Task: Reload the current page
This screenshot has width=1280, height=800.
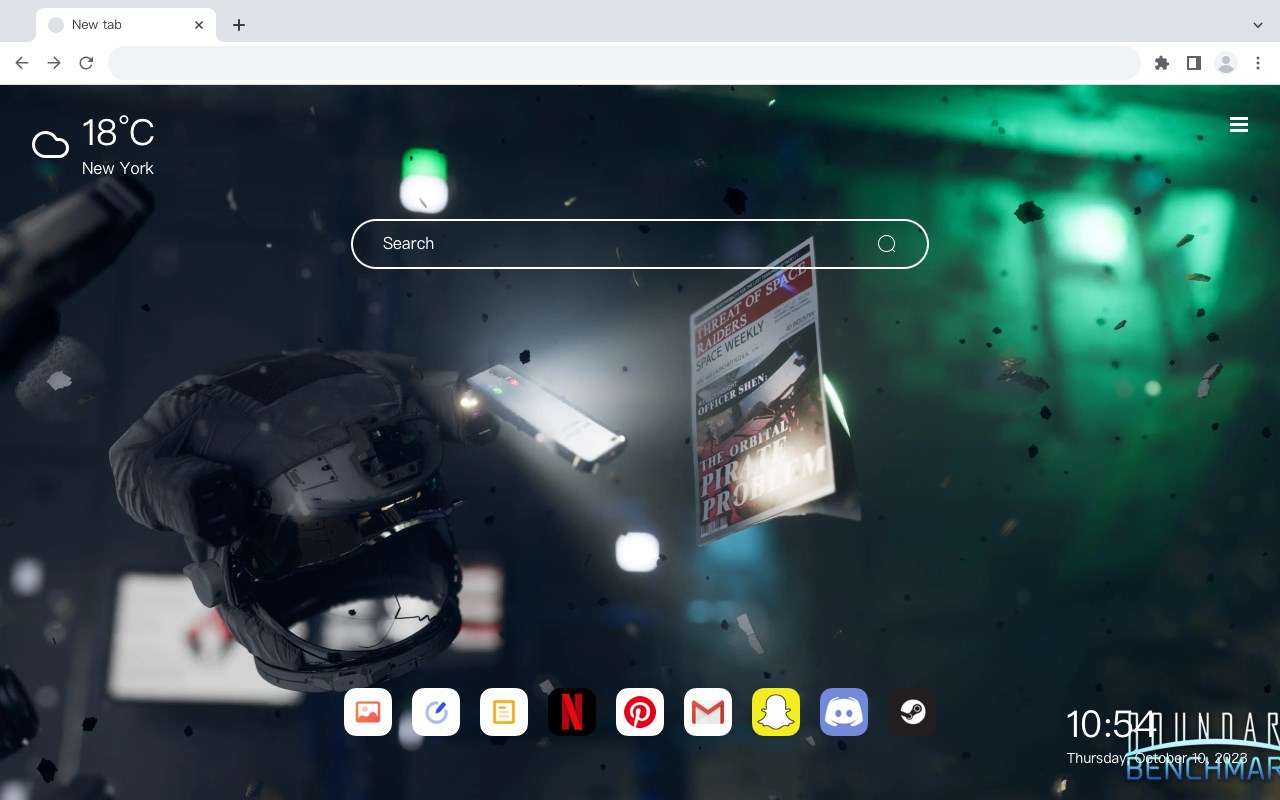Action: pyautogui.click(x=86, y=63)
